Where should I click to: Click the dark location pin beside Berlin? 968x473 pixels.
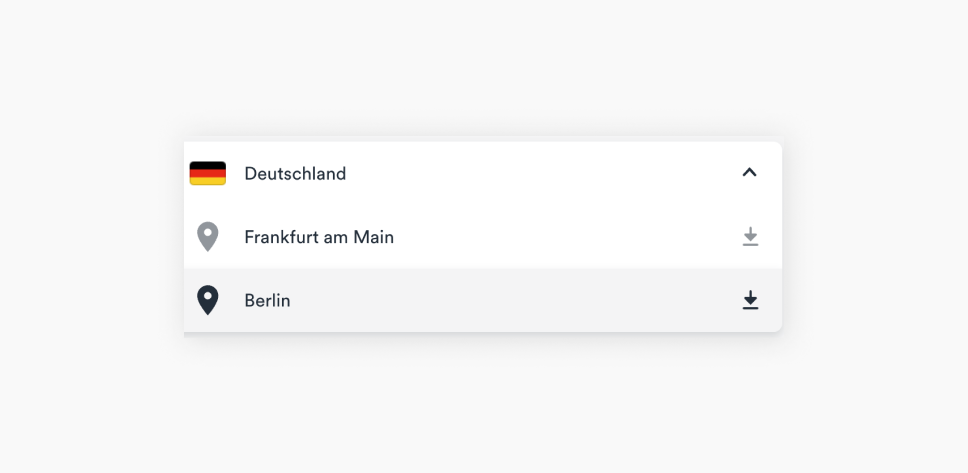[207, 300]
